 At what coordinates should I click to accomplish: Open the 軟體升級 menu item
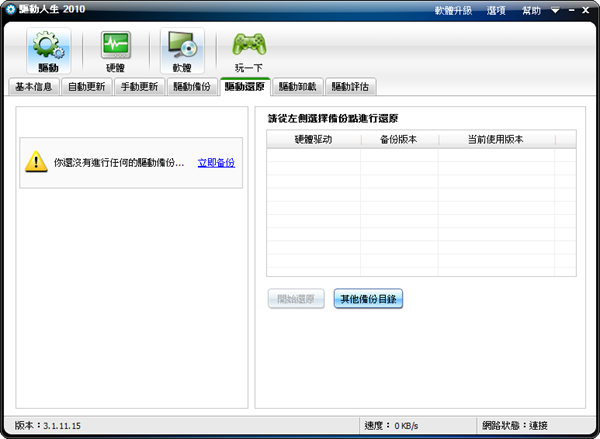tap(453, 10)
